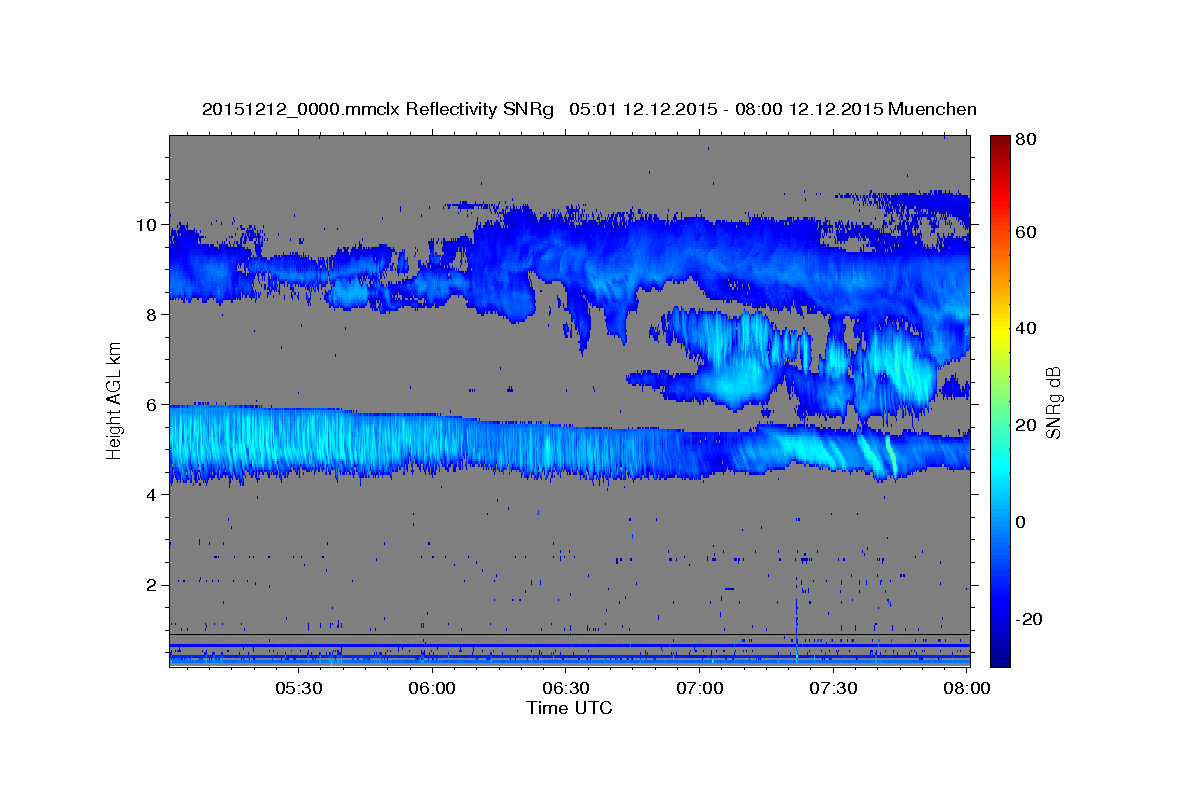This screenshot has height=800, width=1200.
Task: Click the 07:00 time tick label
Action: [x=700, y=688]
